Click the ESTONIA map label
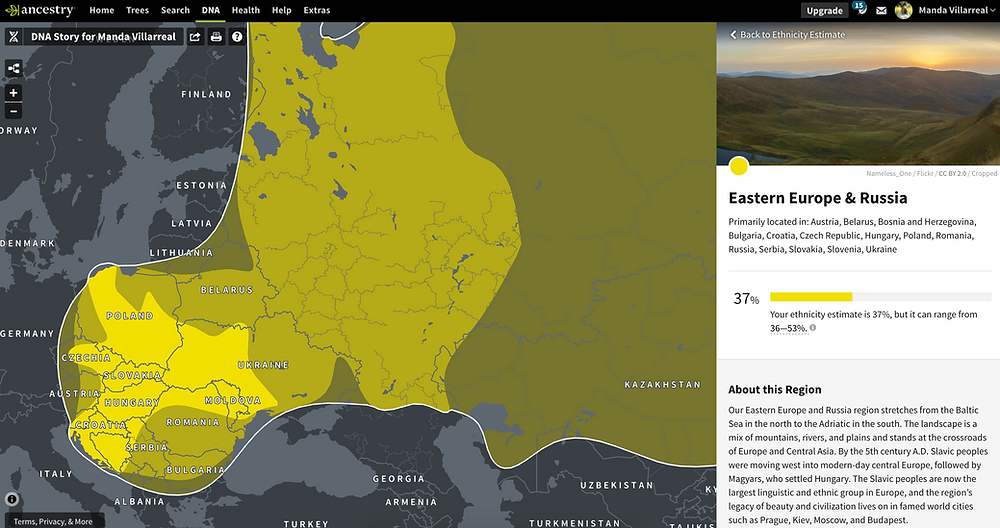The height and width of the screenshot is (528, 1000). pos(202,185)
